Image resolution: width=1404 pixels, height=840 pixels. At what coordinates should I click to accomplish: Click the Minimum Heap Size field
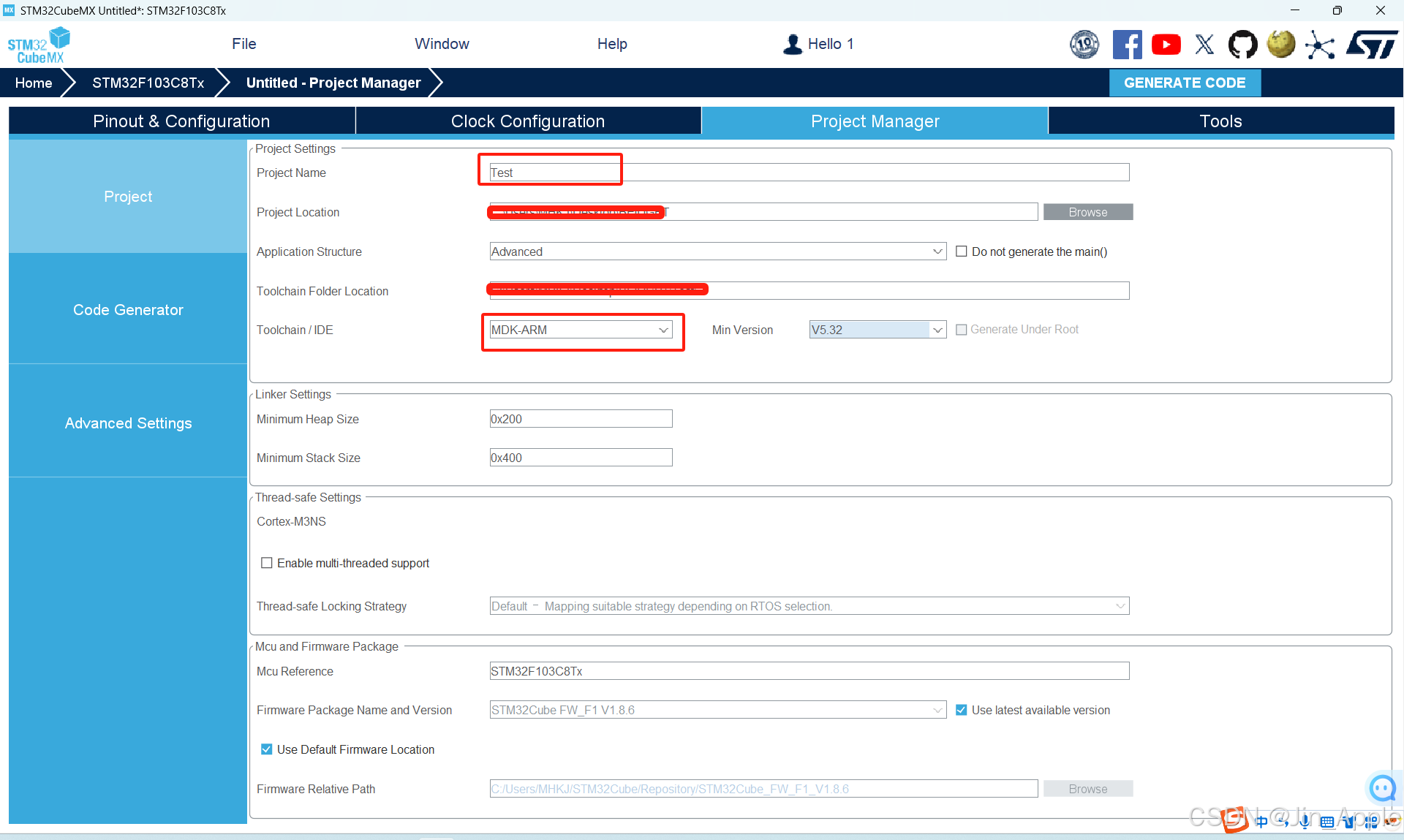click(x=581, y=419)
